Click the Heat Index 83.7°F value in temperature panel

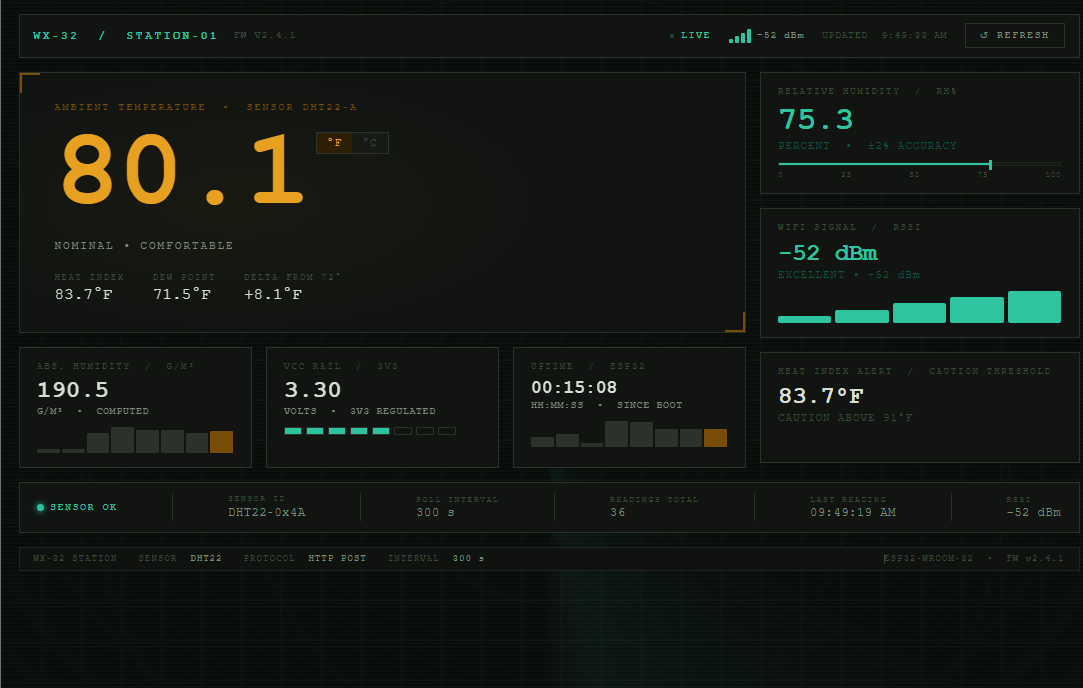point(84,294)
